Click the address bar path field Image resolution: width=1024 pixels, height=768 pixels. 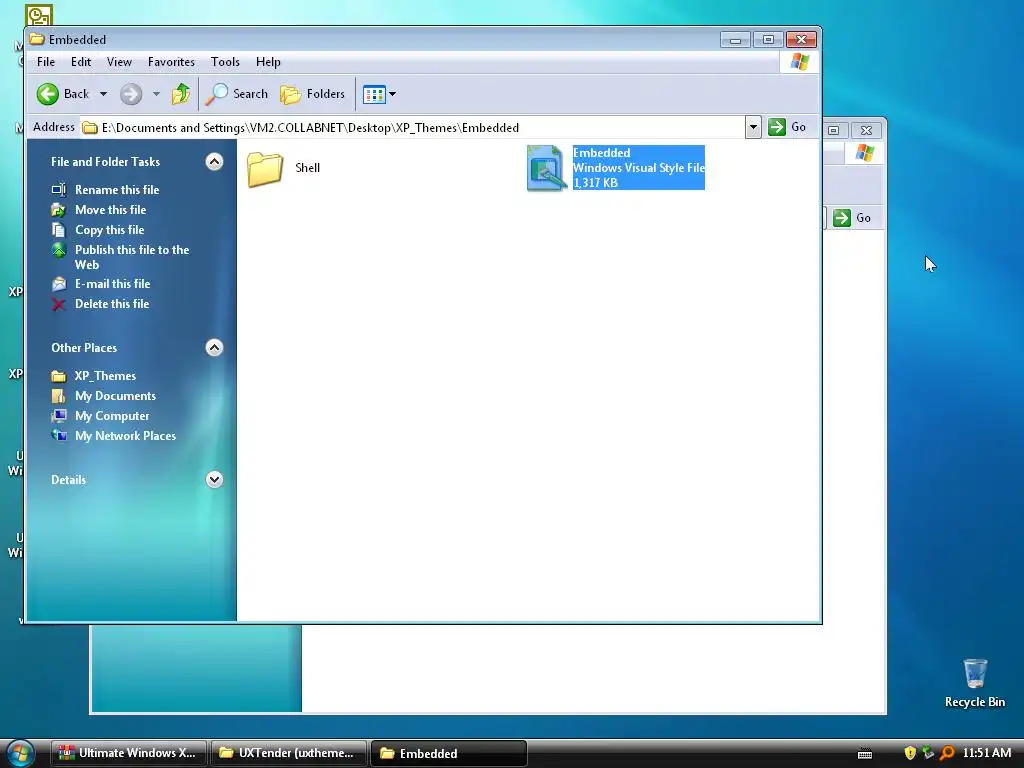click(411, 127)
